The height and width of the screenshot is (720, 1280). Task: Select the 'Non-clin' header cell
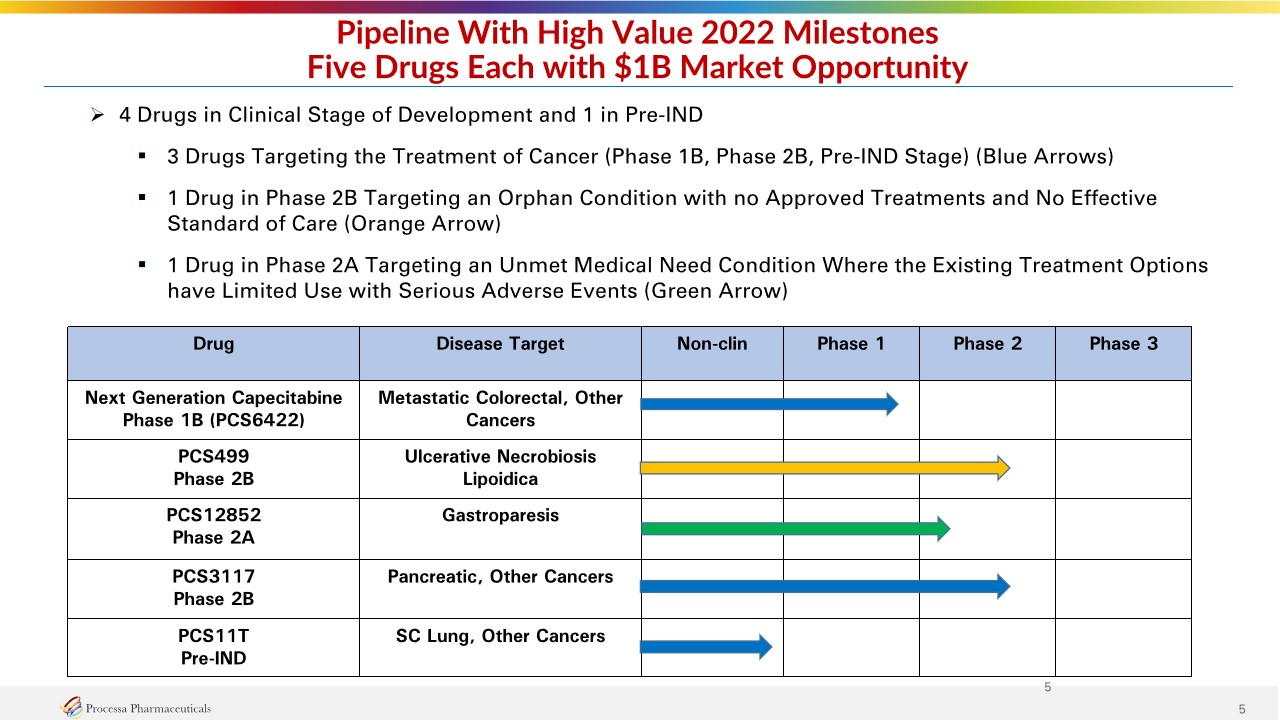(x=712, y=344)
